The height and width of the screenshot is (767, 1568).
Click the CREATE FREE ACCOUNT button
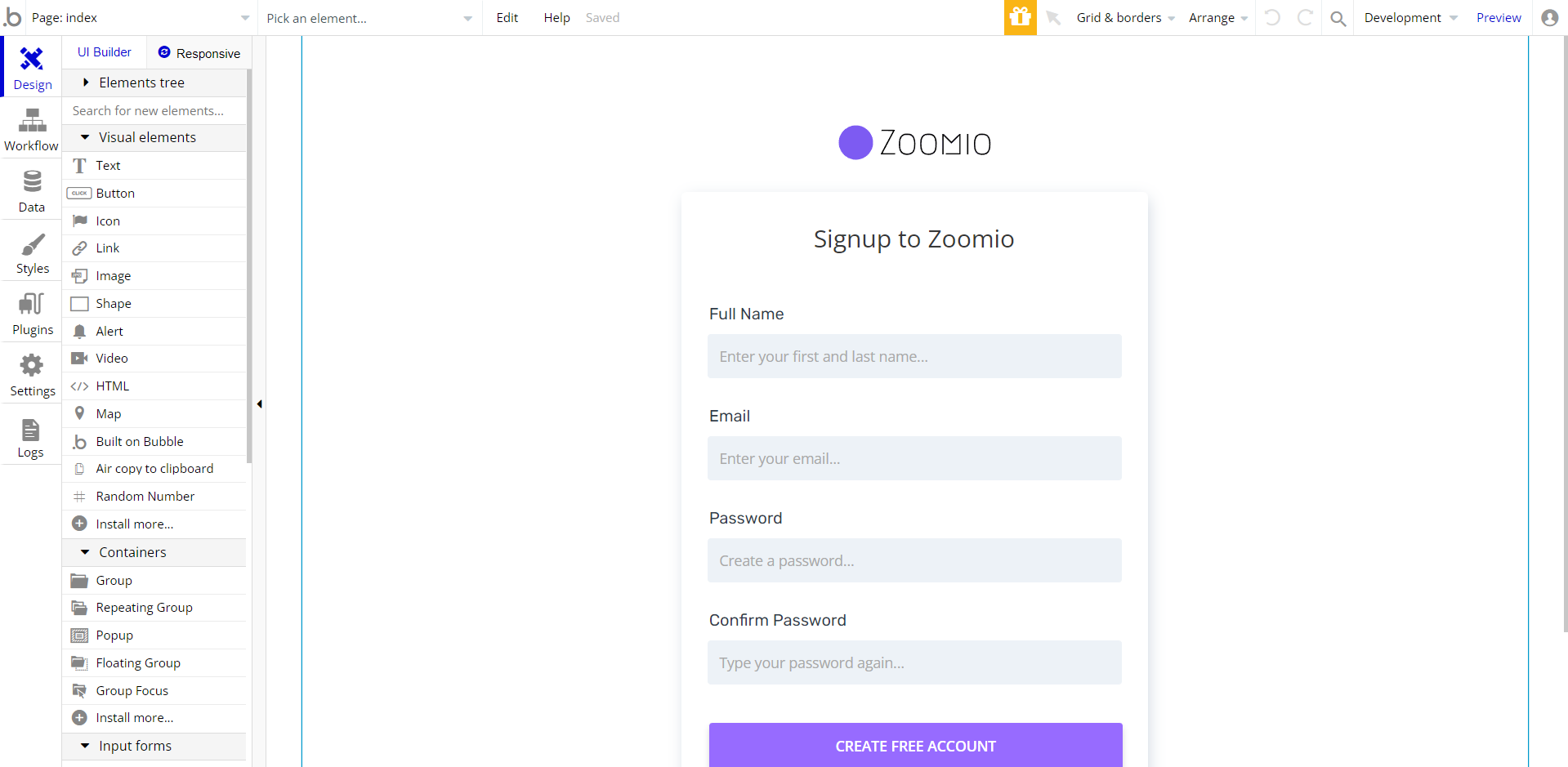pos(915,745)
